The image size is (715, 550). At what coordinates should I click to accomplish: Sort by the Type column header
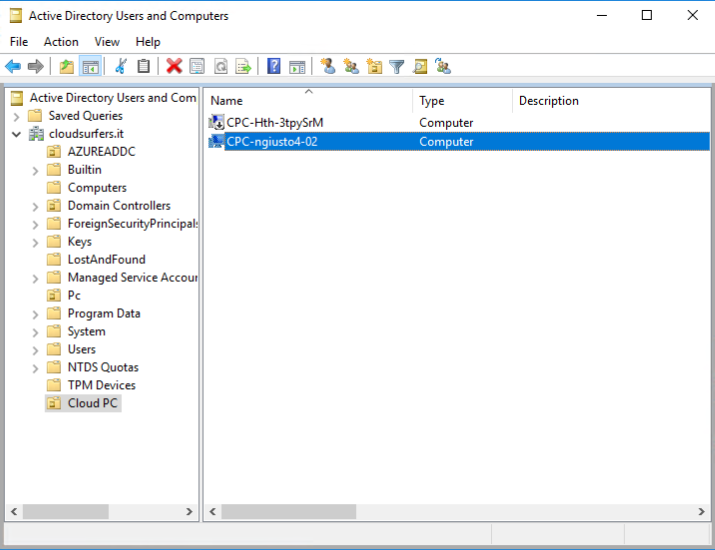click(x=463, y=100)
